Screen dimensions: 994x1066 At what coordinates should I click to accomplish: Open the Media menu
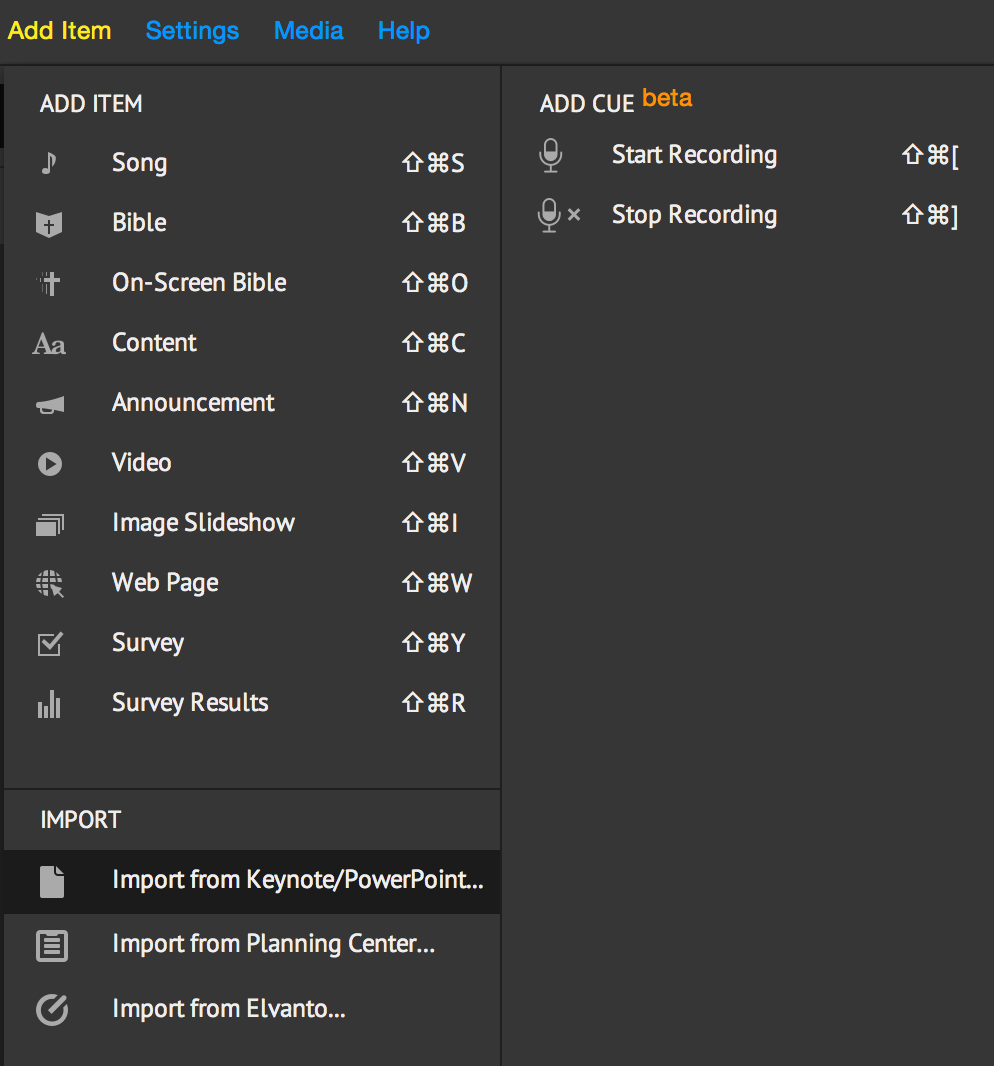pos(309,31)
